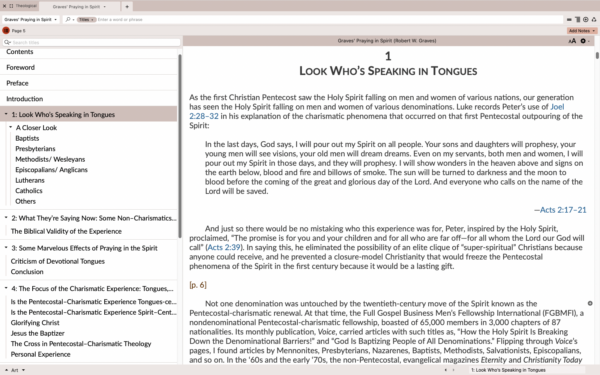
Task: Go to A Closer Look section
Action: [x=36, y=128]
